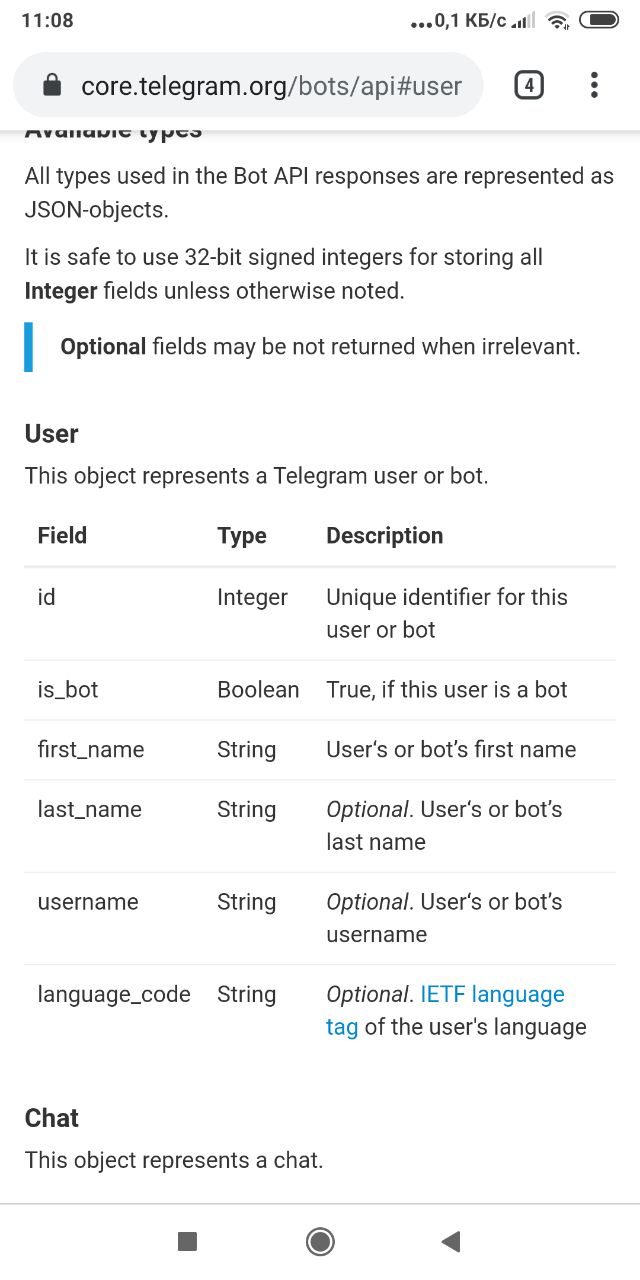
Task: Select the Field column header
Action: [62, 536]
